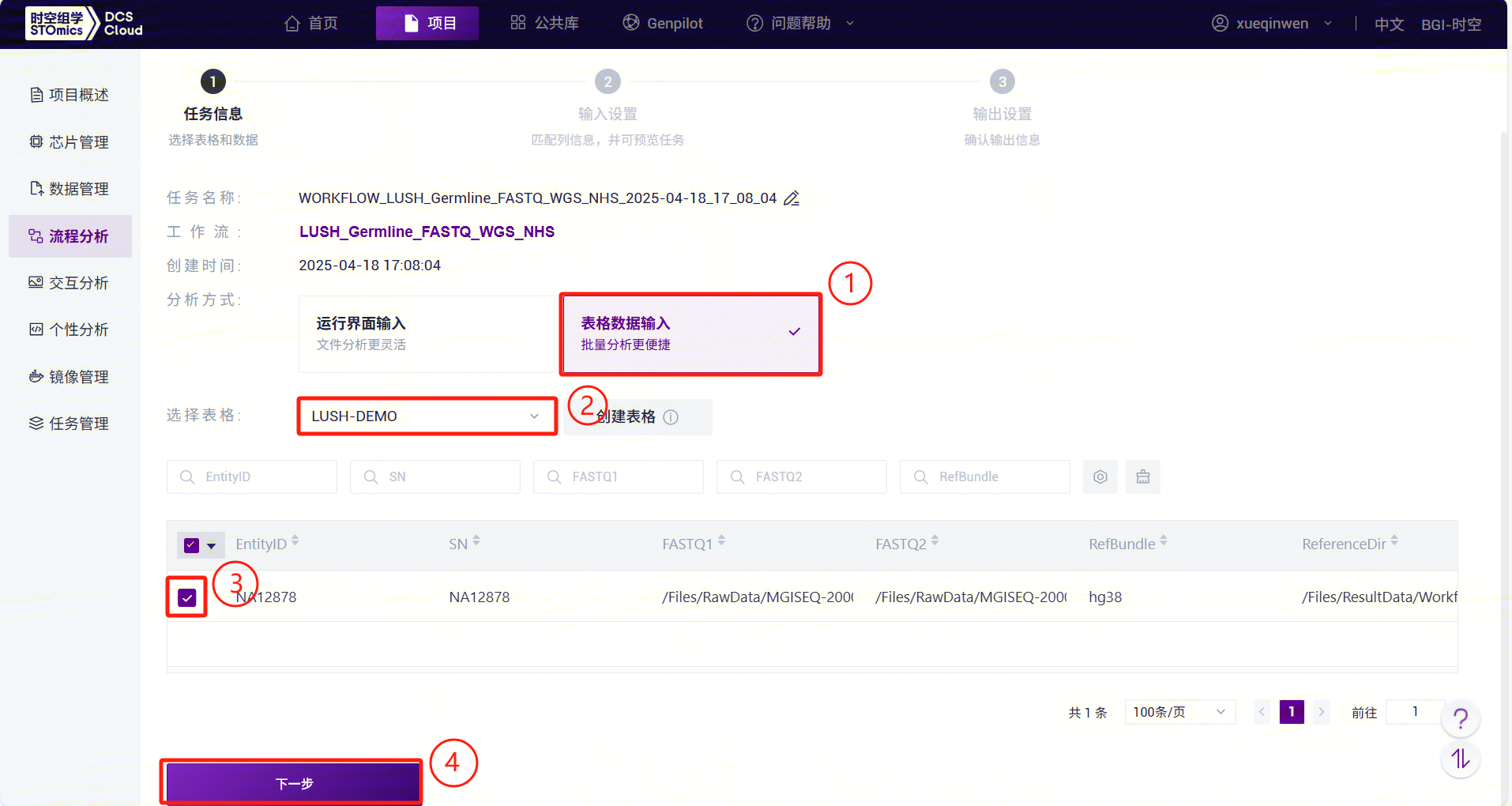Select page 1 in pagination
Image resolution: width=1512 pixels, height=806 pixels.
point(1292,712)
